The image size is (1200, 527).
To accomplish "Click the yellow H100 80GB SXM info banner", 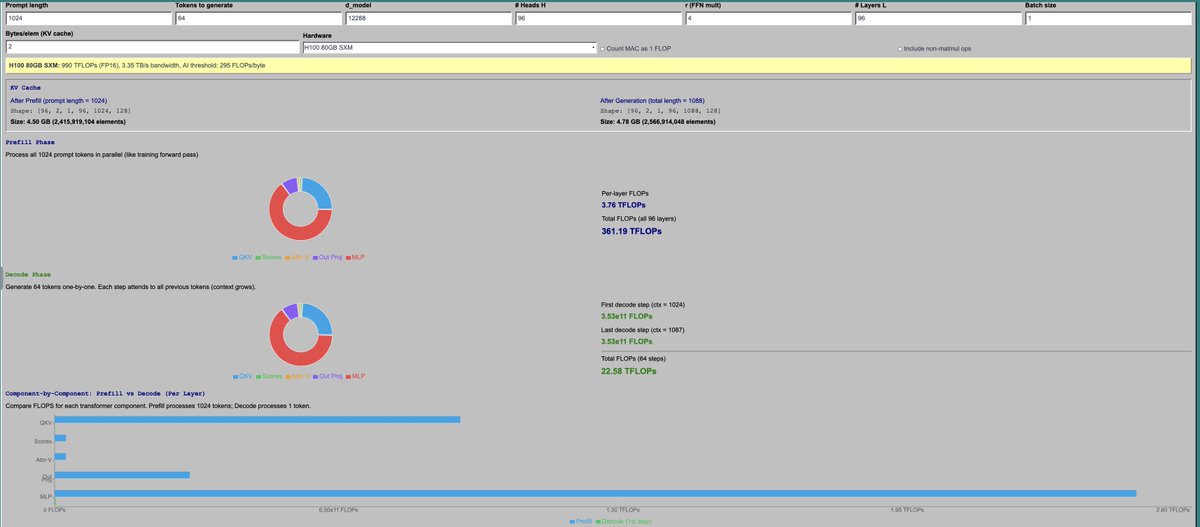I will point(598,65).
